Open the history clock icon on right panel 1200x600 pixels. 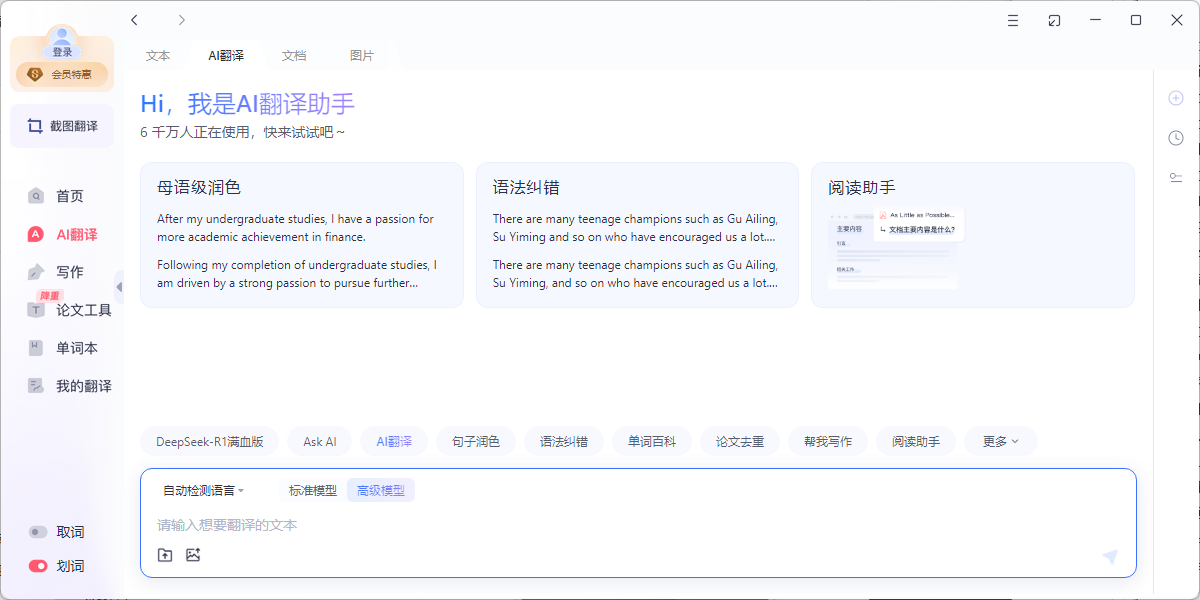click(x=1176, y=138)
